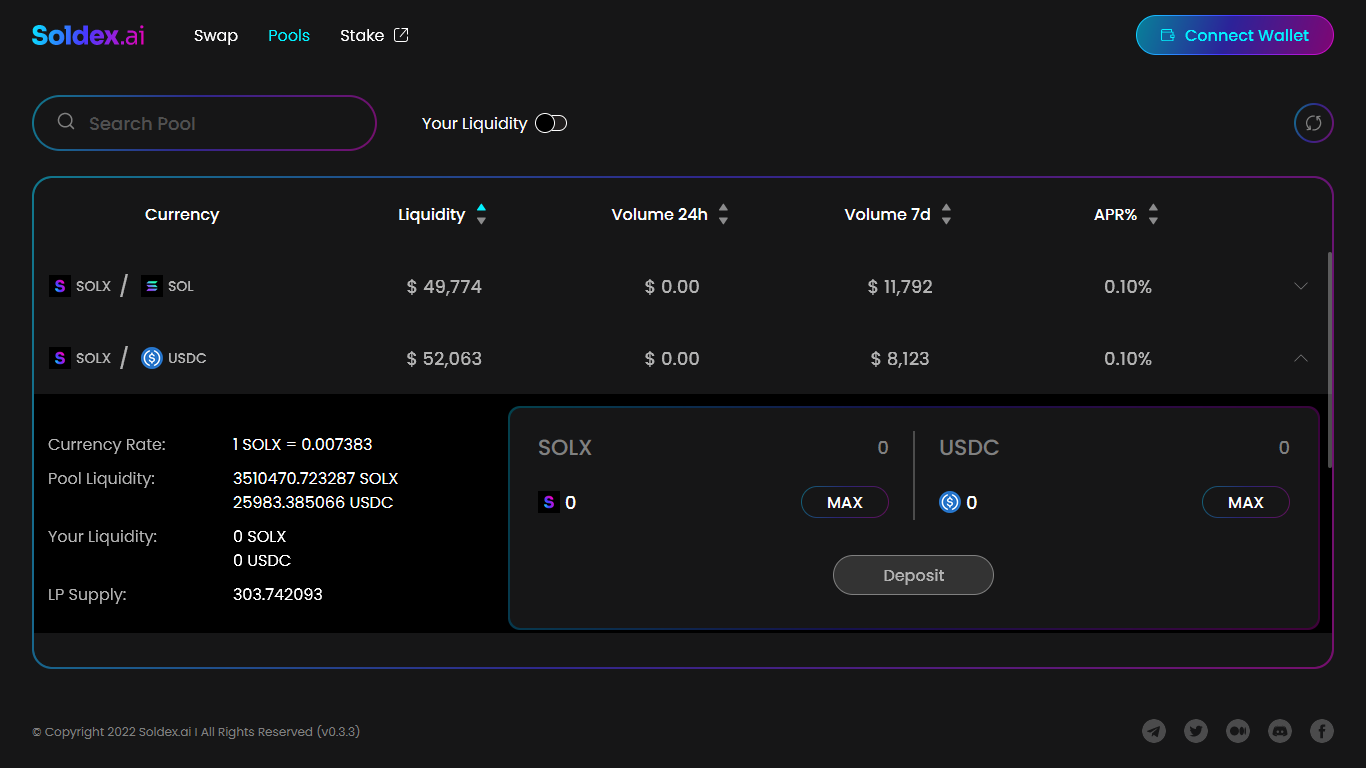This screenshot has width=1366, height=768.
Task: Collapse the SOLX / USDC pool row
Action: [x=1300, y=358]
